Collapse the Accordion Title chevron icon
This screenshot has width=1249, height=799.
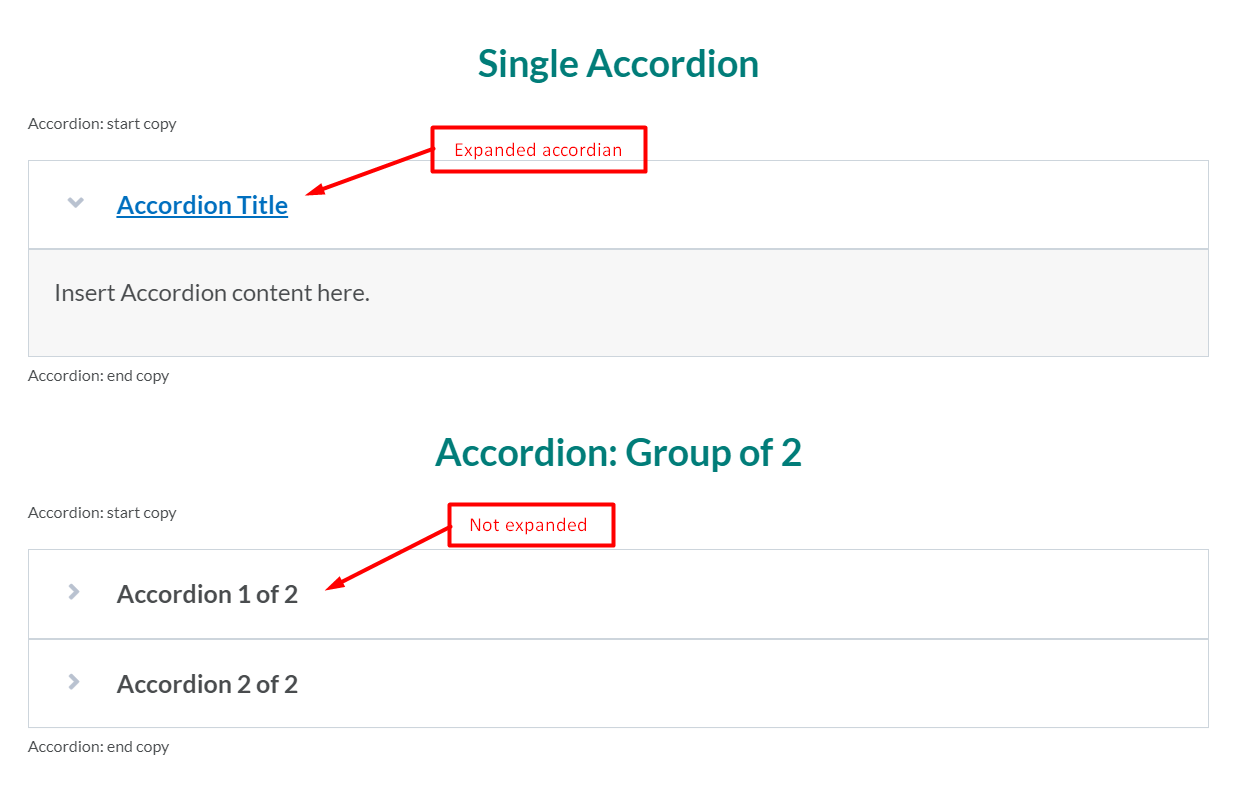tap(75, 203)
